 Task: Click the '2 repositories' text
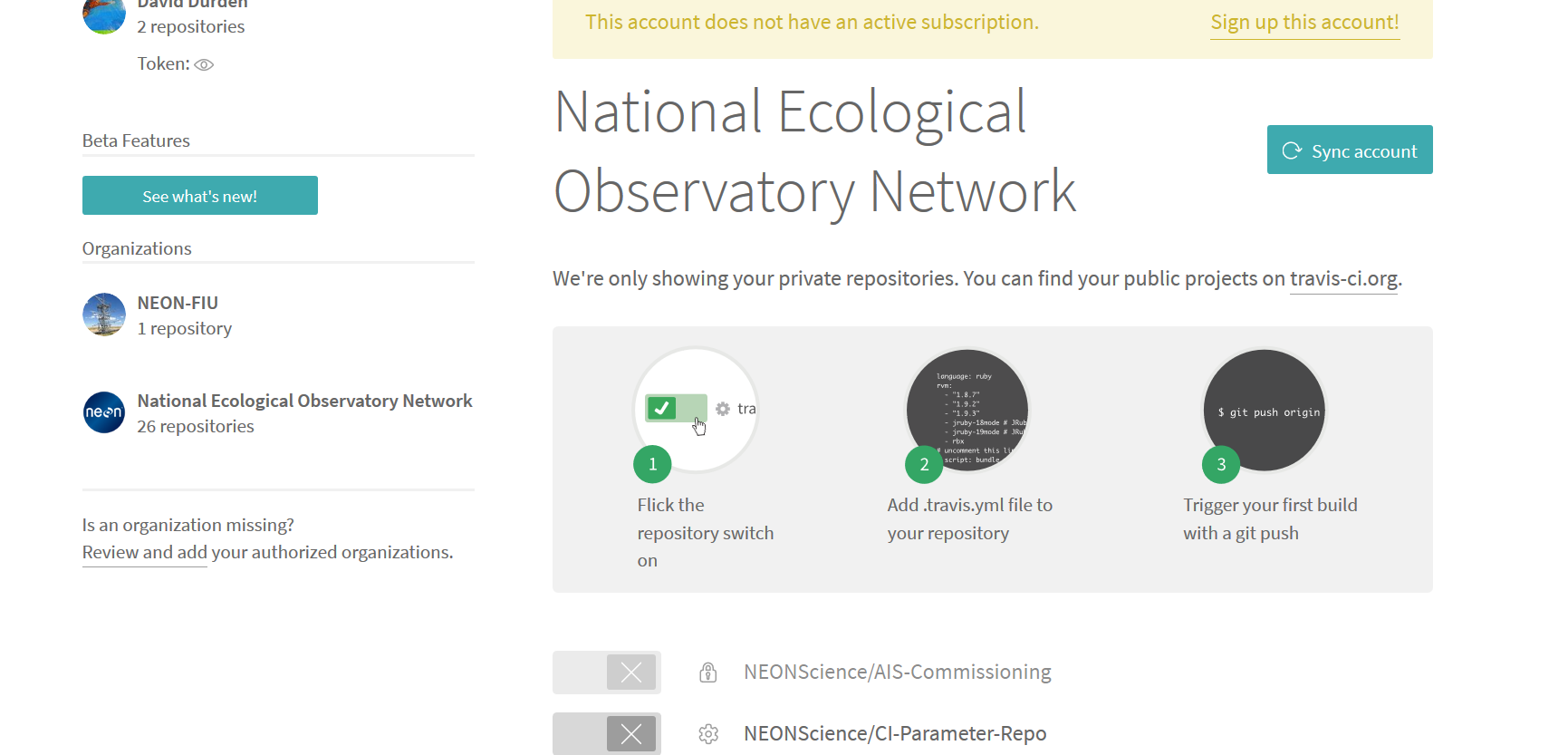pos(191,26)
